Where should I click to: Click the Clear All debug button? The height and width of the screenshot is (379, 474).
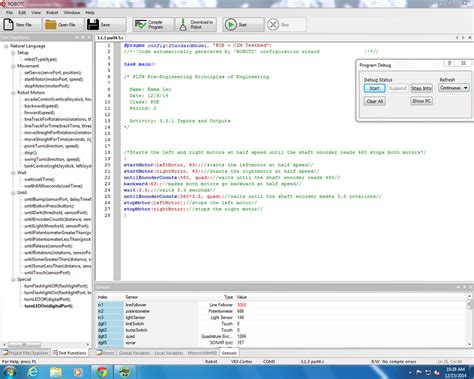click(375, 101)
